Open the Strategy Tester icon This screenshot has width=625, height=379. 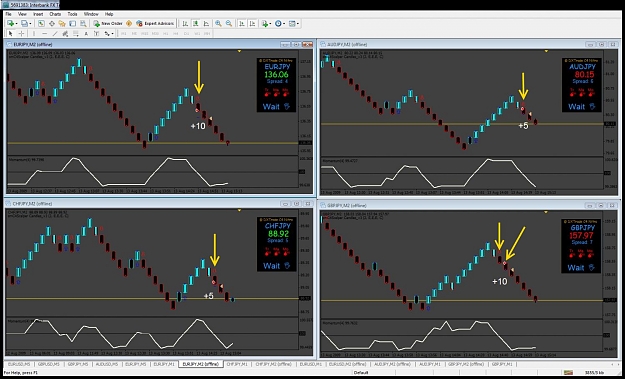pos(83,24)
